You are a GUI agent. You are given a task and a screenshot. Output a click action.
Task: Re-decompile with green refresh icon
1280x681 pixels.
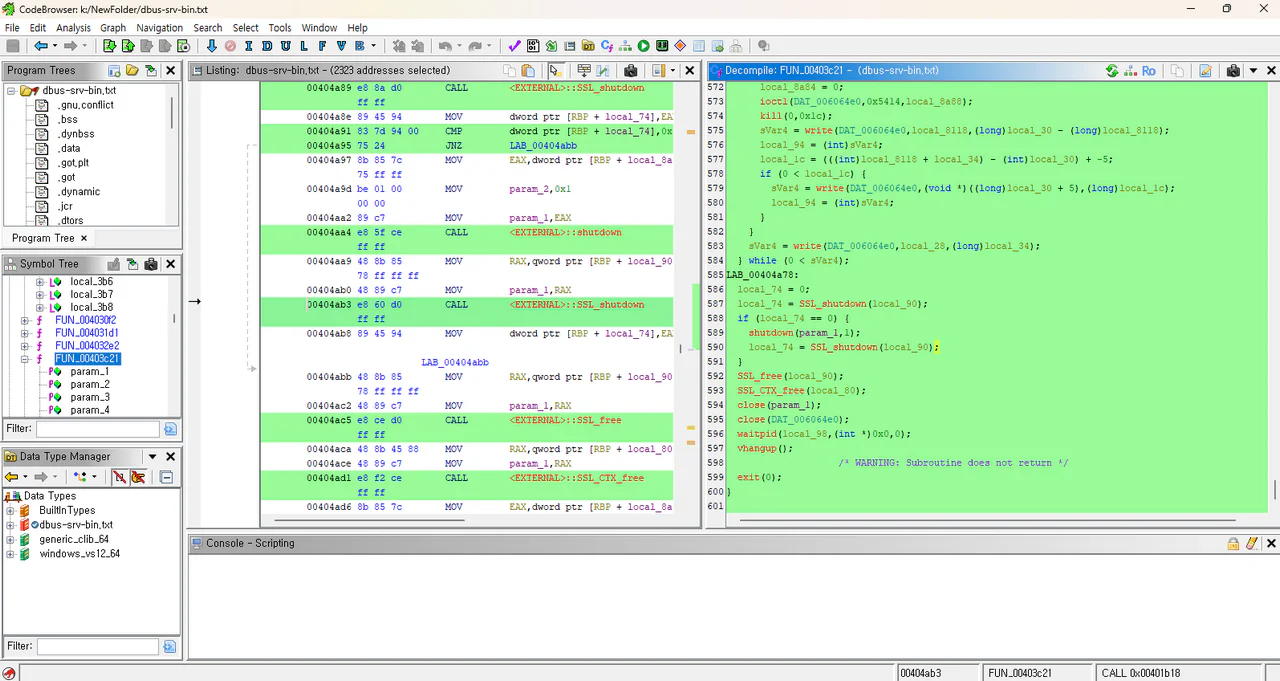(1112, 71)
